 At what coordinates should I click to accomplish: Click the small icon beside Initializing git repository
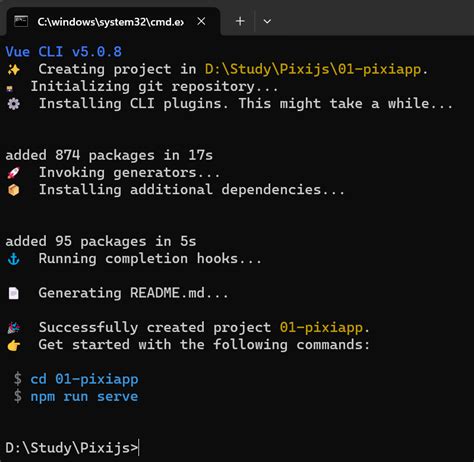tap(10, 88)
